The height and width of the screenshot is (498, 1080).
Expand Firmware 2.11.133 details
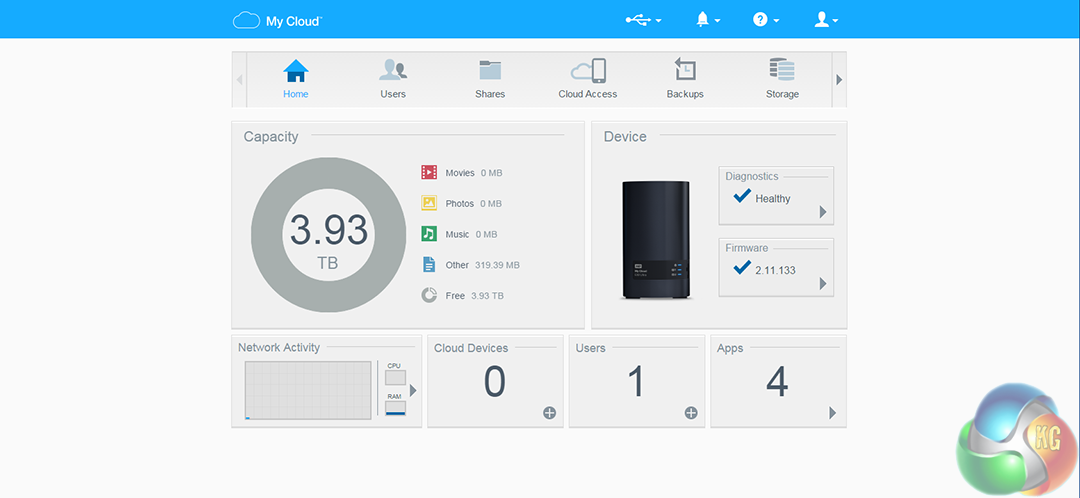[x=823, y=284]
